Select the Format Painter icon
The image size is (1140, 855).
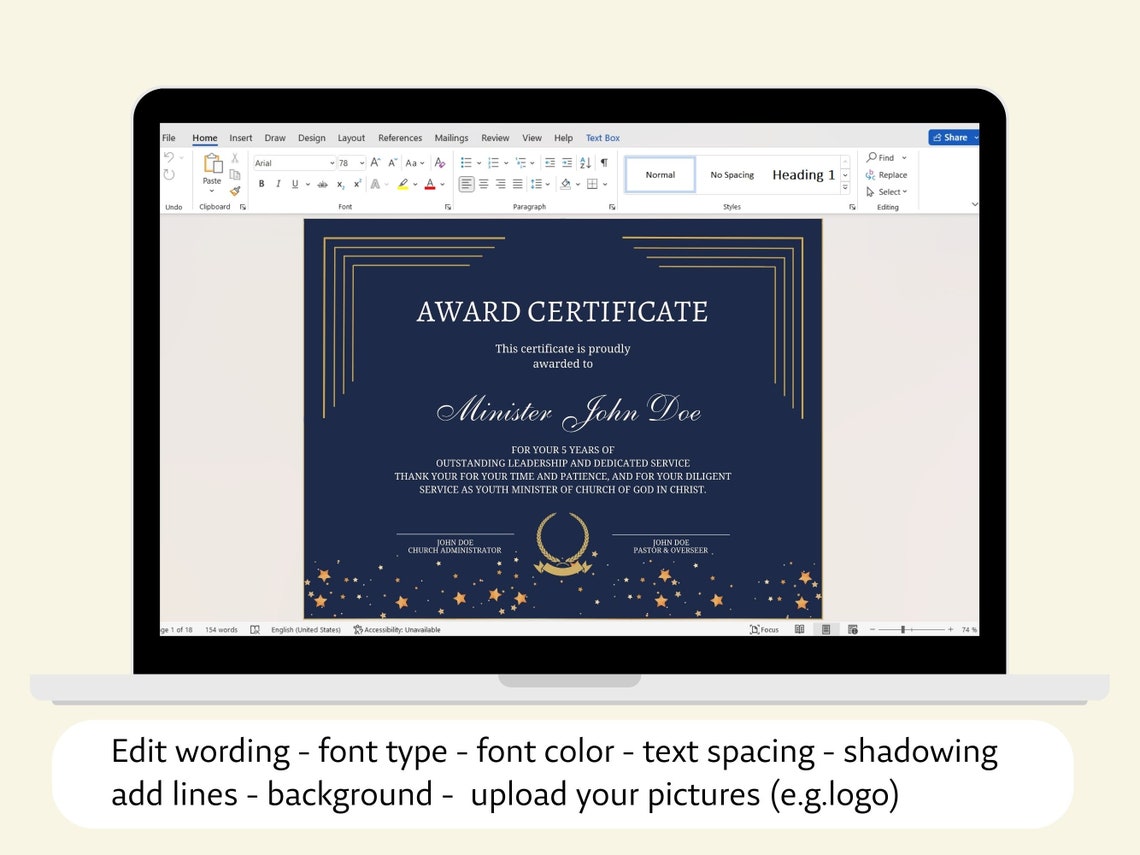(x=237, y=190)
